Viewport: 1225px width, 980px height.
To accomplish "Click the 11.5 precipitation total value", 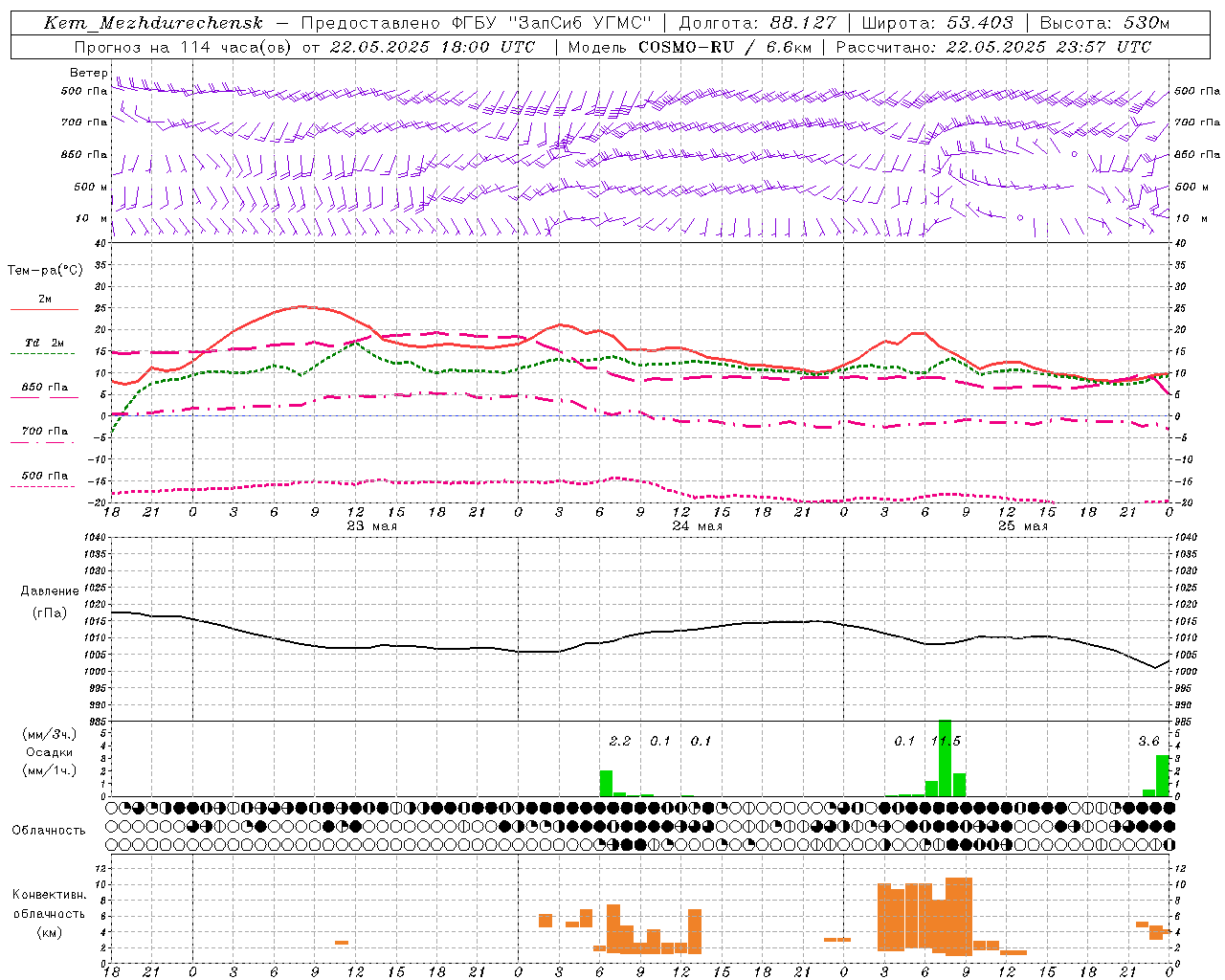I will tap(946, 741).
